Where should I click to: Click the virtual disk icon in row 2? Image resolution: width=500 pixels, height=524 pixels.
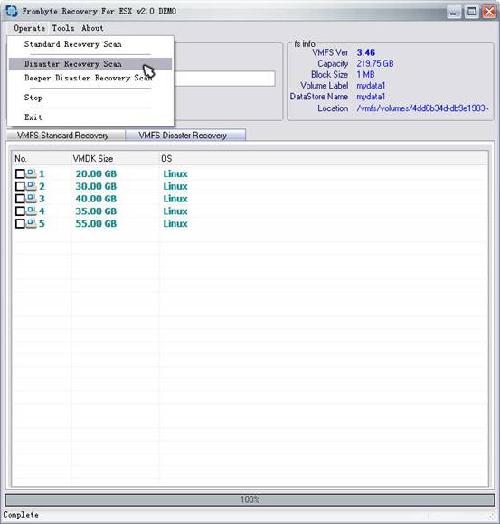pos(31,186)
